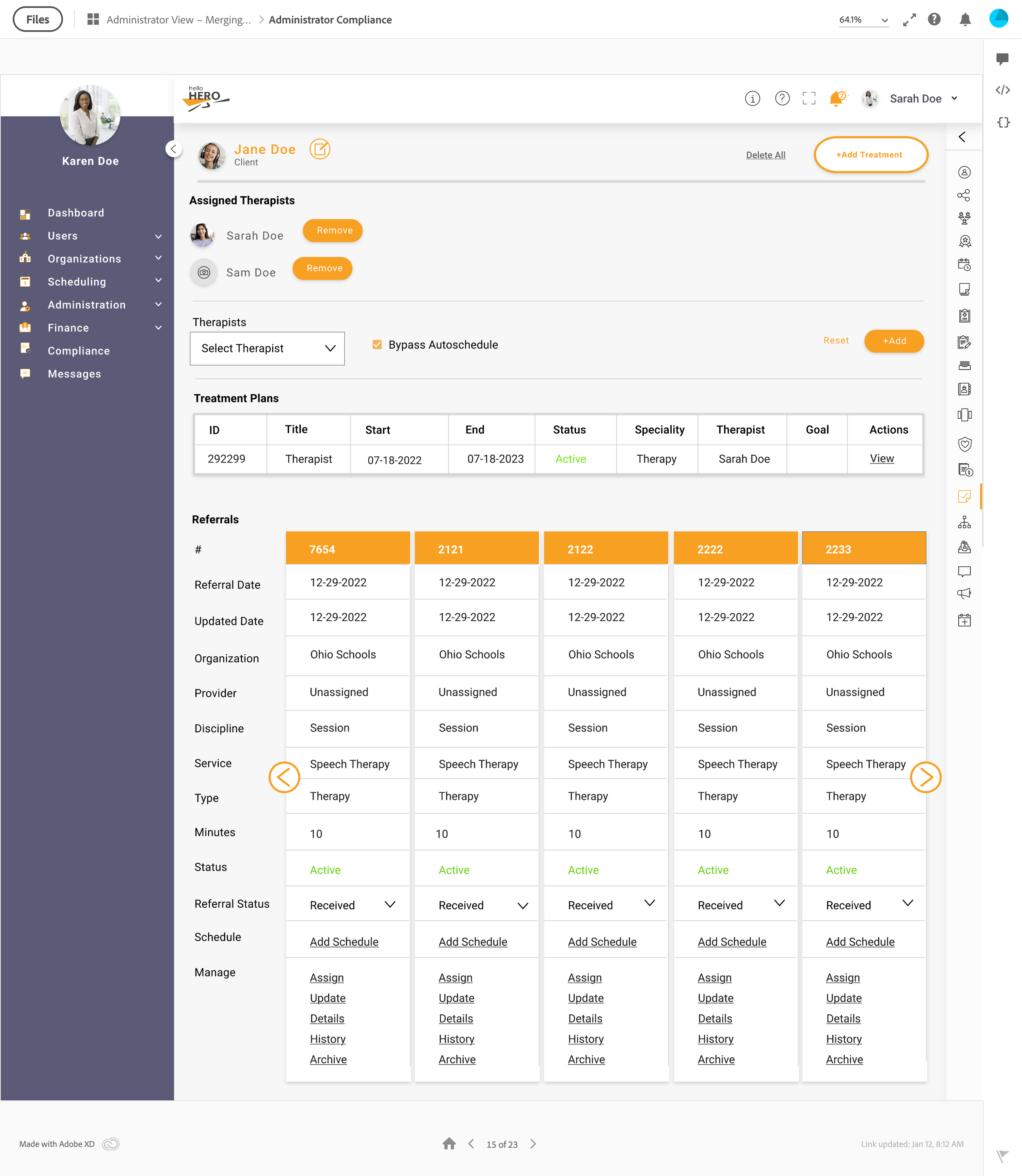Viewport: 1022px width, 1176px height.
Task: Archive referral 2222
Action: click(716, 1059)
